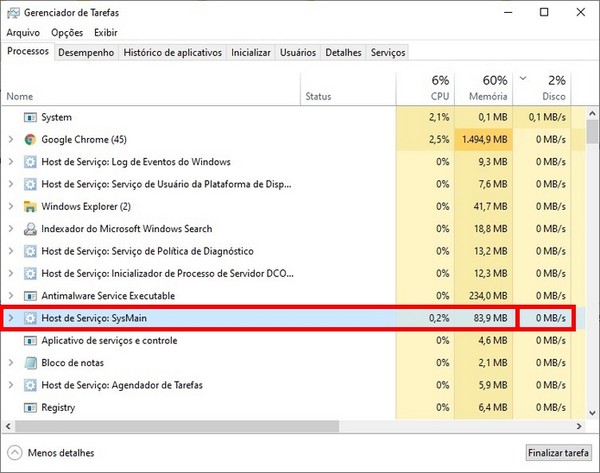600x473 pixels.
Task: Click the vertical scrollbar down arrow
Action: (x=592, y=413)
